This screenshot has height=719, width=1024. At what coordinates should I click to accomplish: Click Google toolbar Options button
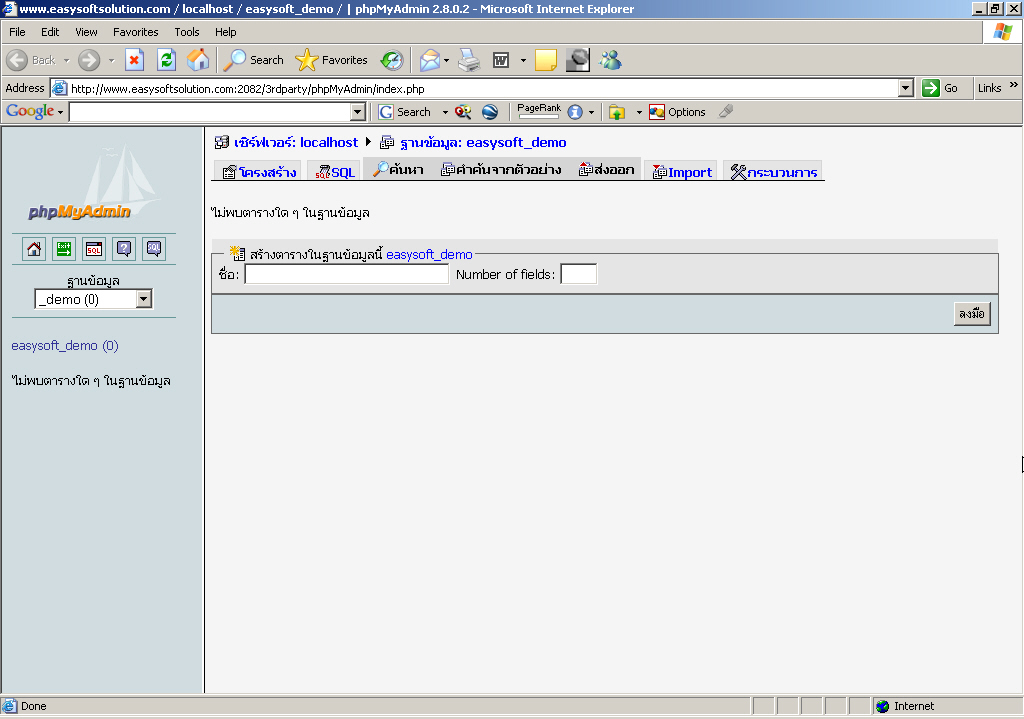[677, 112]
